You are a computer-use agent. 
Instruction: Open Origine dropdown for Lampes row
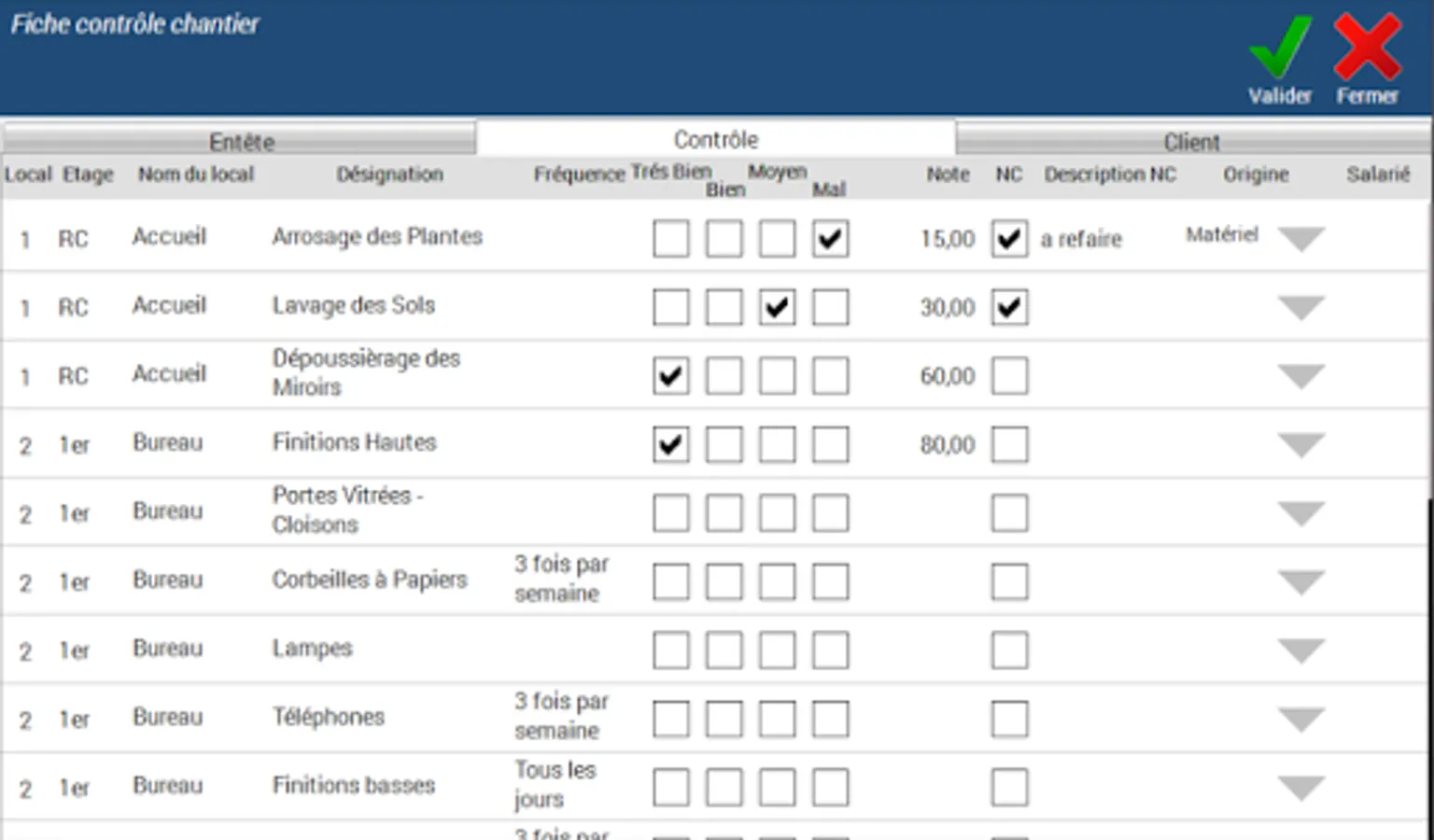pyautogui.click(x=1301, y=651)
